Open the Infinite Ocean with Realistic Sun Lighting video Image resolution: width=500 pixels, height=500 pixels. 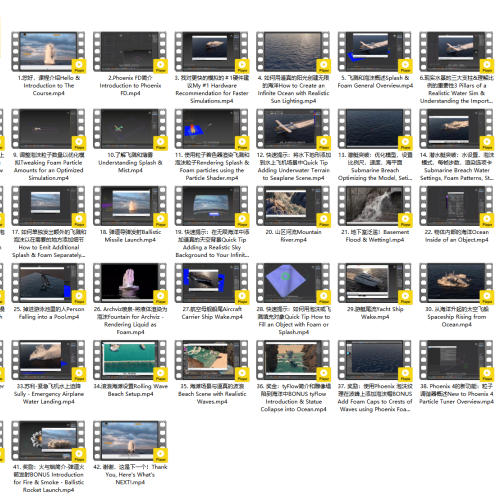click(294, 52)
